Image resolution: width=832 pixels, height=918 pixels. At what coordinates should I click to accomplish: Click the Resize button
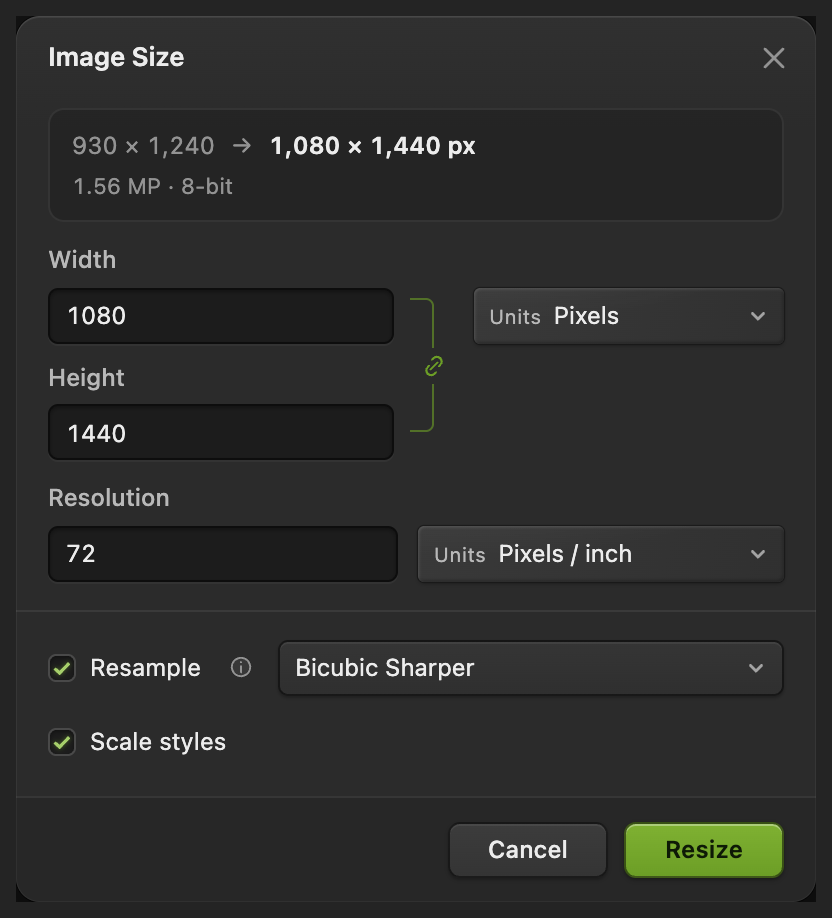704,850
